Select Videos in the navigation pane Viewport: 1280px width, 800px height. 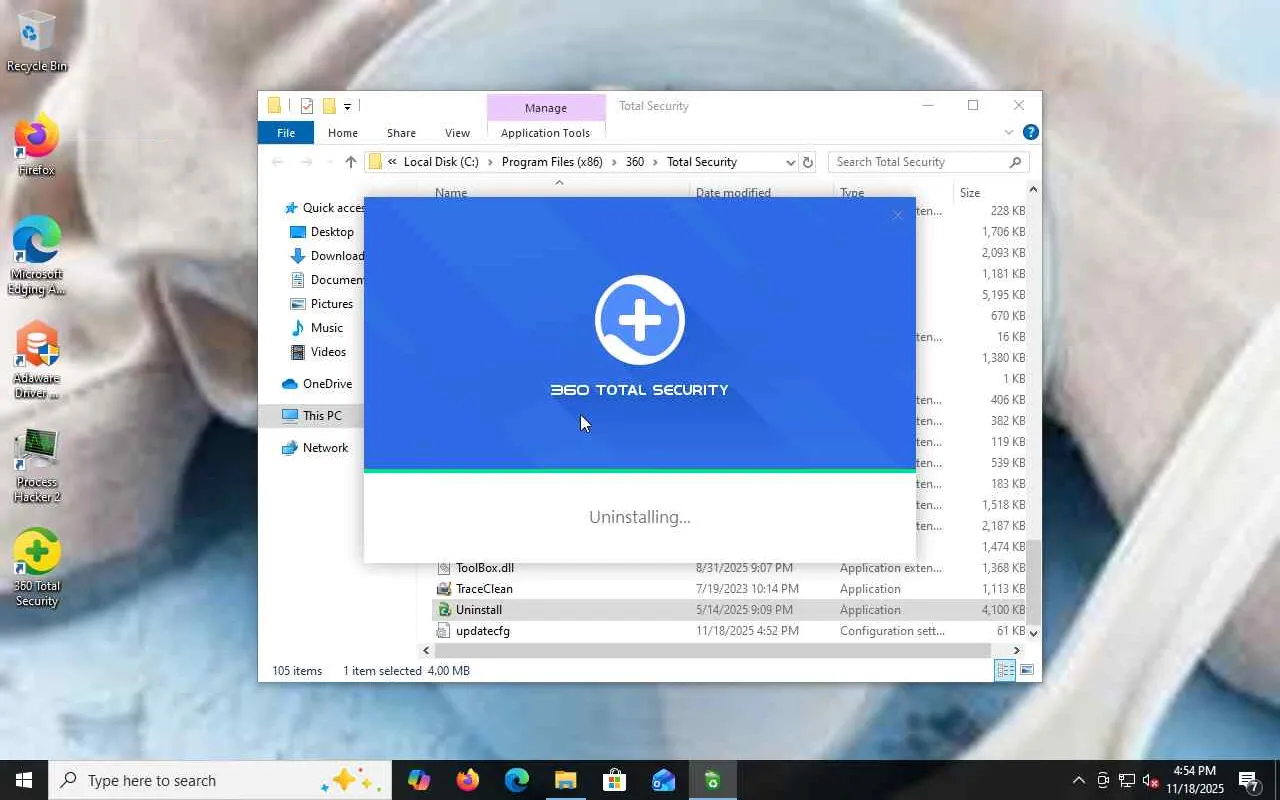328,352
